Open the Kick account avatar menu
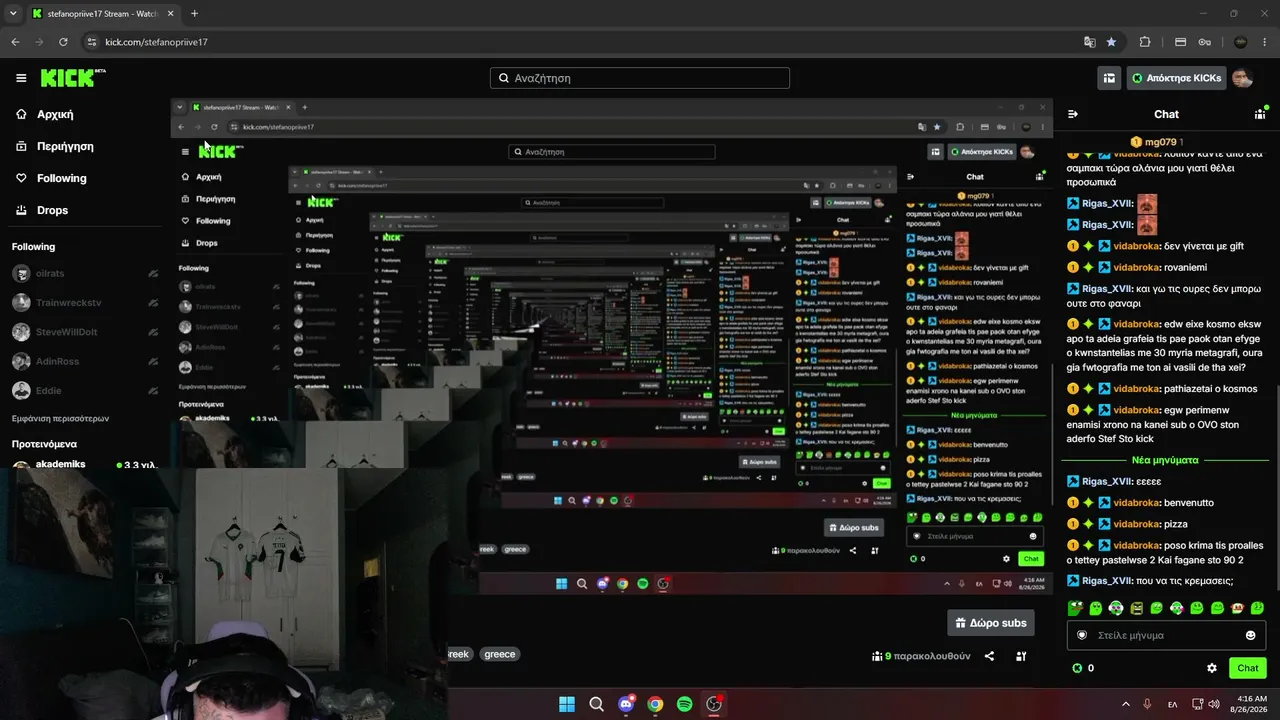The width and height of the screenshot is (1280, 720). (1242, 78)
